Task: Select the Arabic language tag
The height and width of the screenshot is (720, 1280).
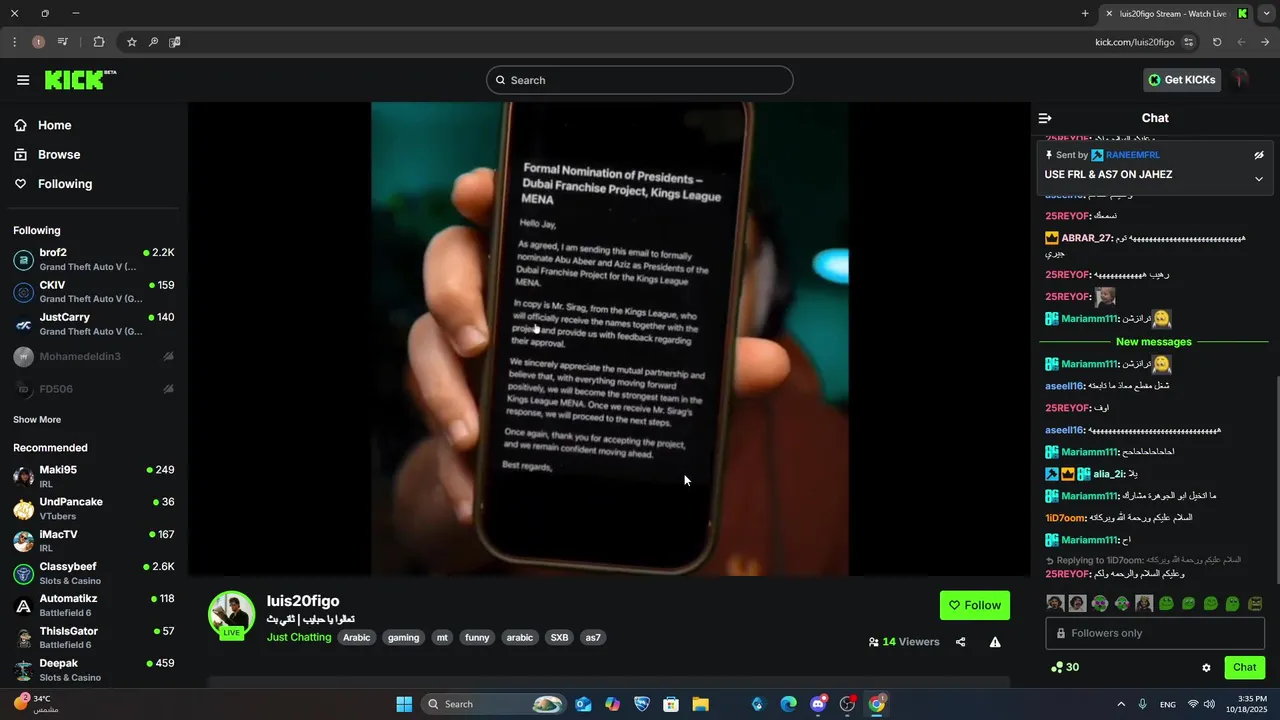Action: tap(357, 637)
